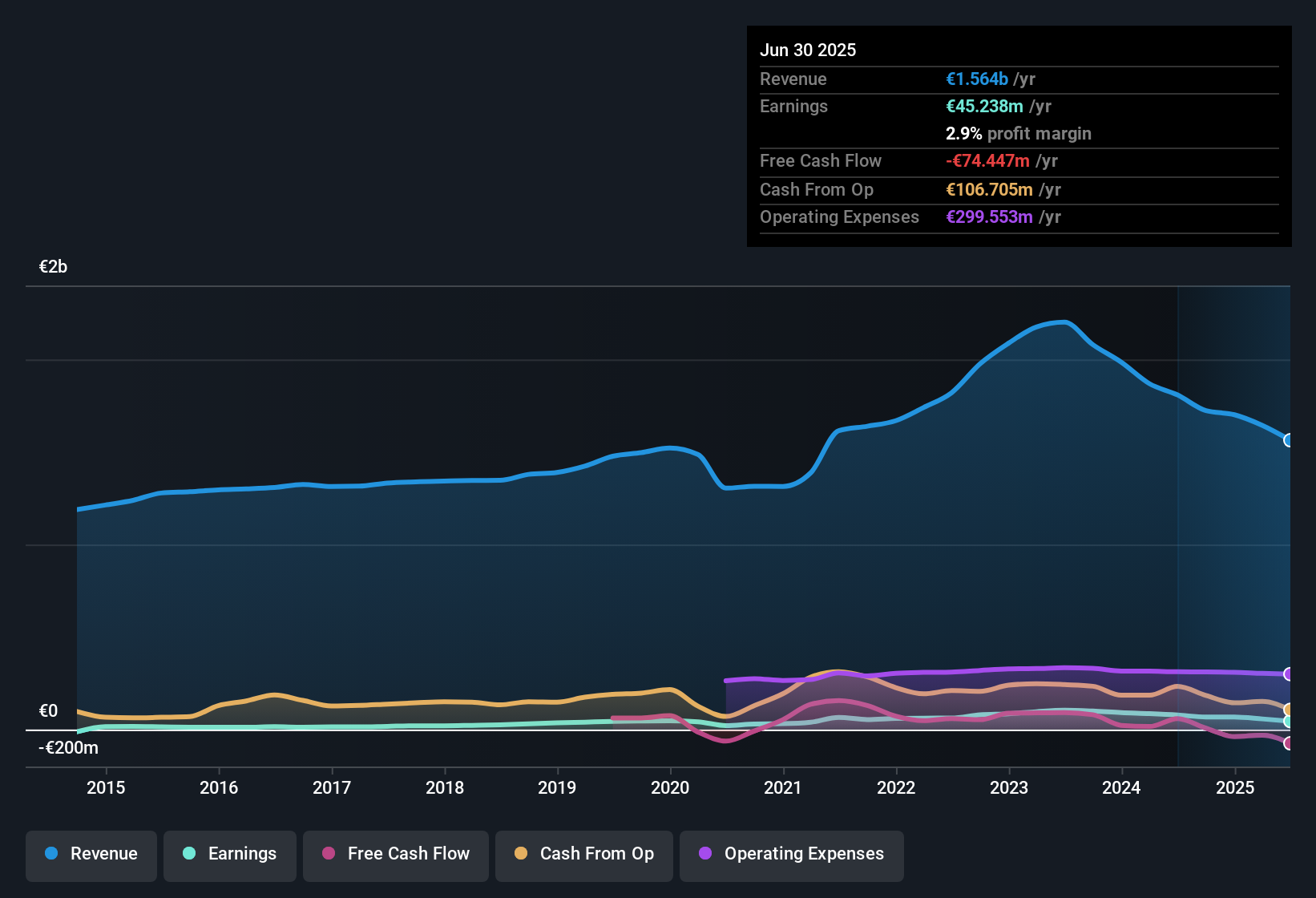The height and width of the screenshot is (898, 1316).
Task: Click the purple Operating Expenses endpoint marker
Action: [x=1289, y=674]
